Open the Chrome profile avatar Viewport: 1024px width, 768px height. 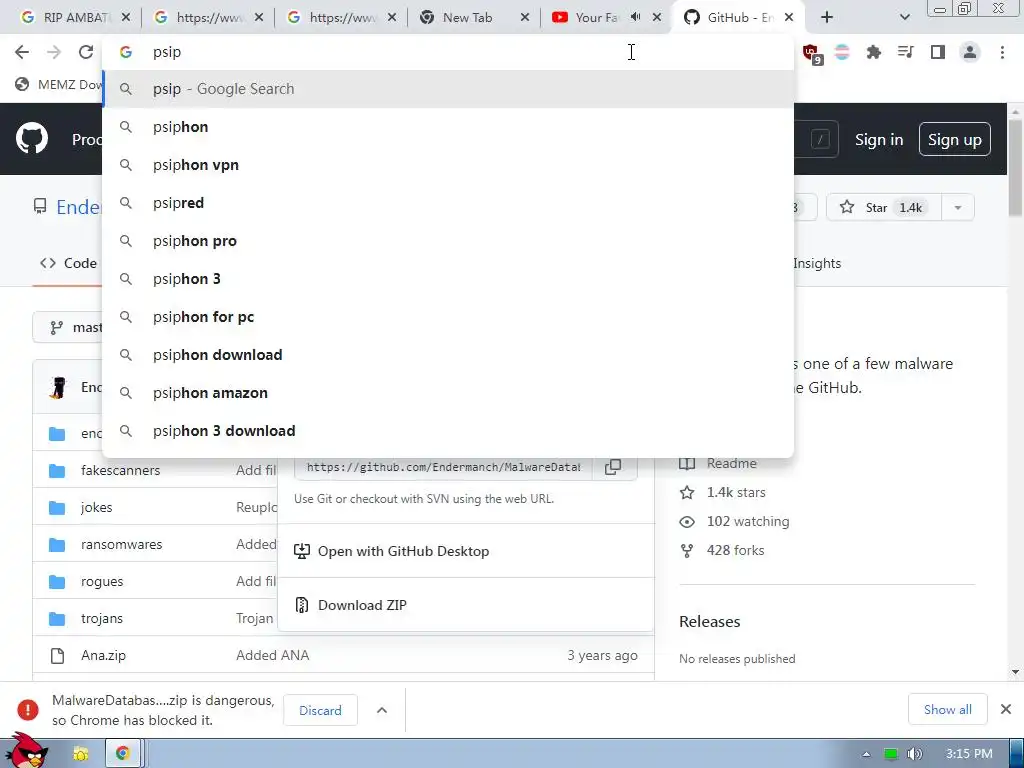coord(970,52)
